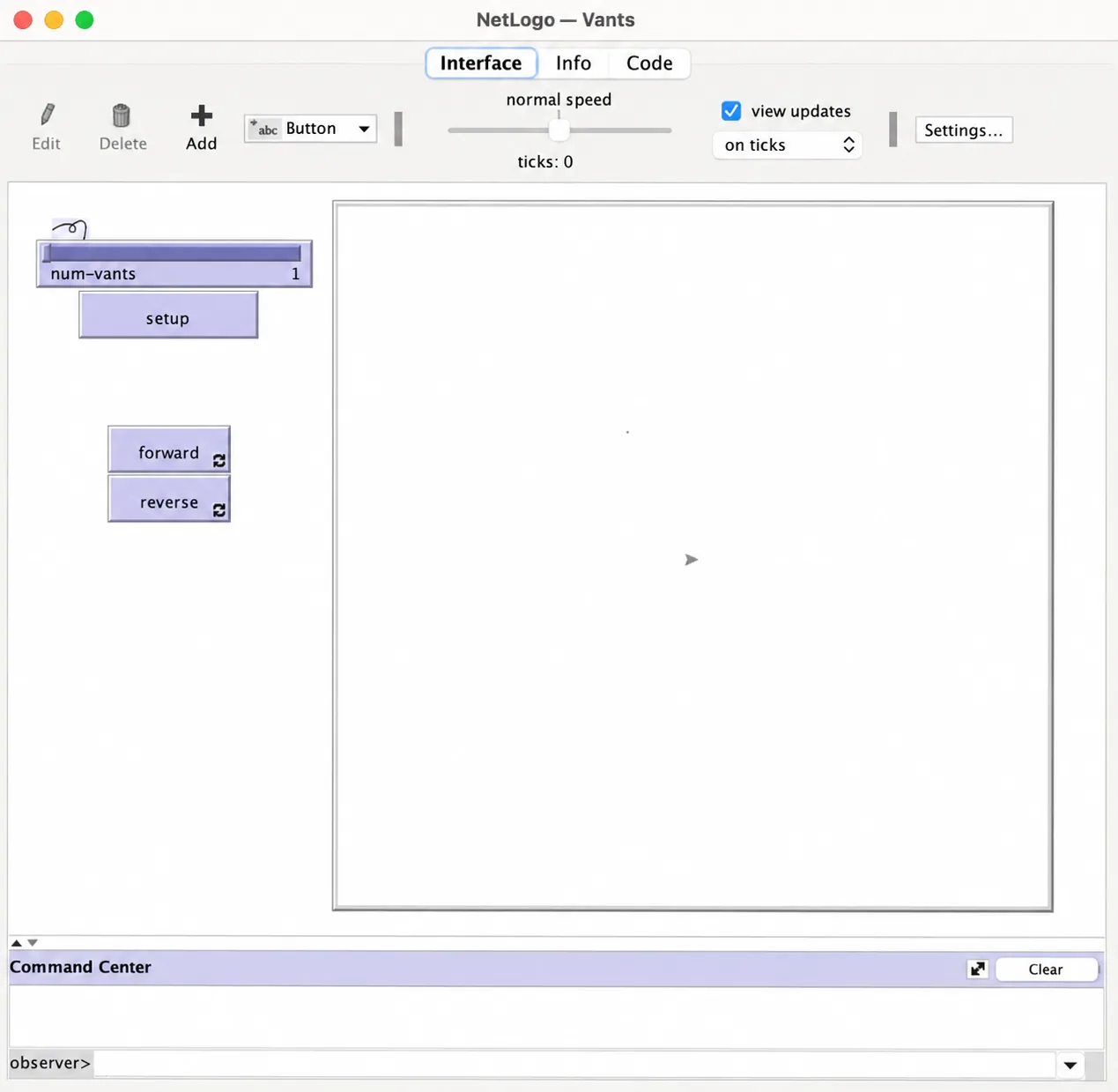
Task: Click the ticks: 0 counter text
Action: coord(545,162)
